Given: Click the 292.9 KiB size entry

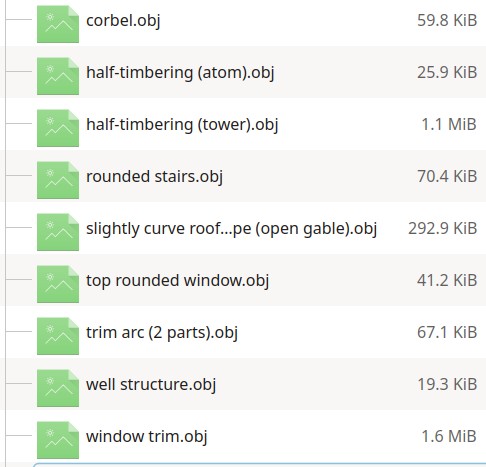Looking at the screenshot, I should [443, 229].
